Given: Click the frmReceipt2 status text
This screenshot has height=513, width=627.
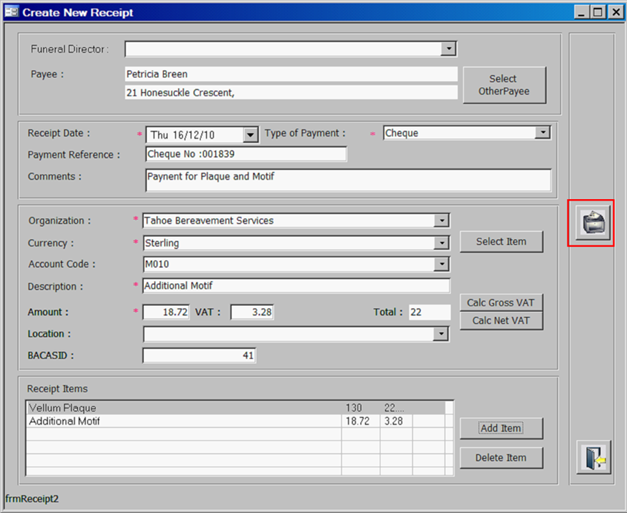Looking at the screenshot, I should point(32,499).
